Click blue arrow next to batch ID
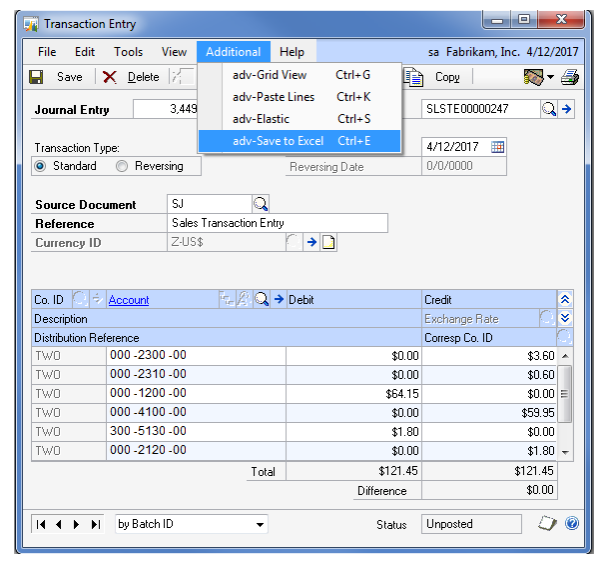 tap(567, 109)
